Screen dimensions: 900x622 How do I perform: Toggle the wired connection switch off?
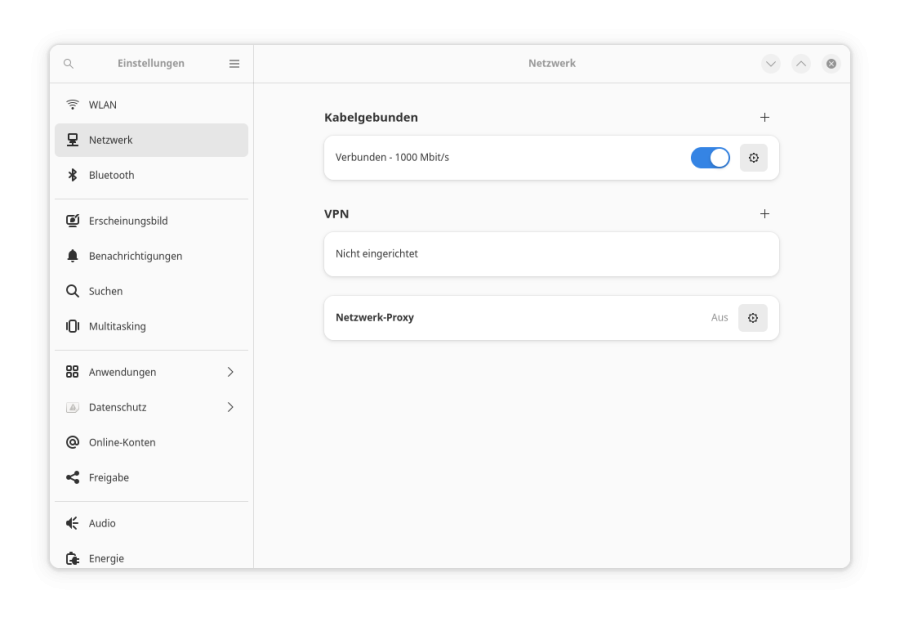pyautogui.click(x=710, y=158)
